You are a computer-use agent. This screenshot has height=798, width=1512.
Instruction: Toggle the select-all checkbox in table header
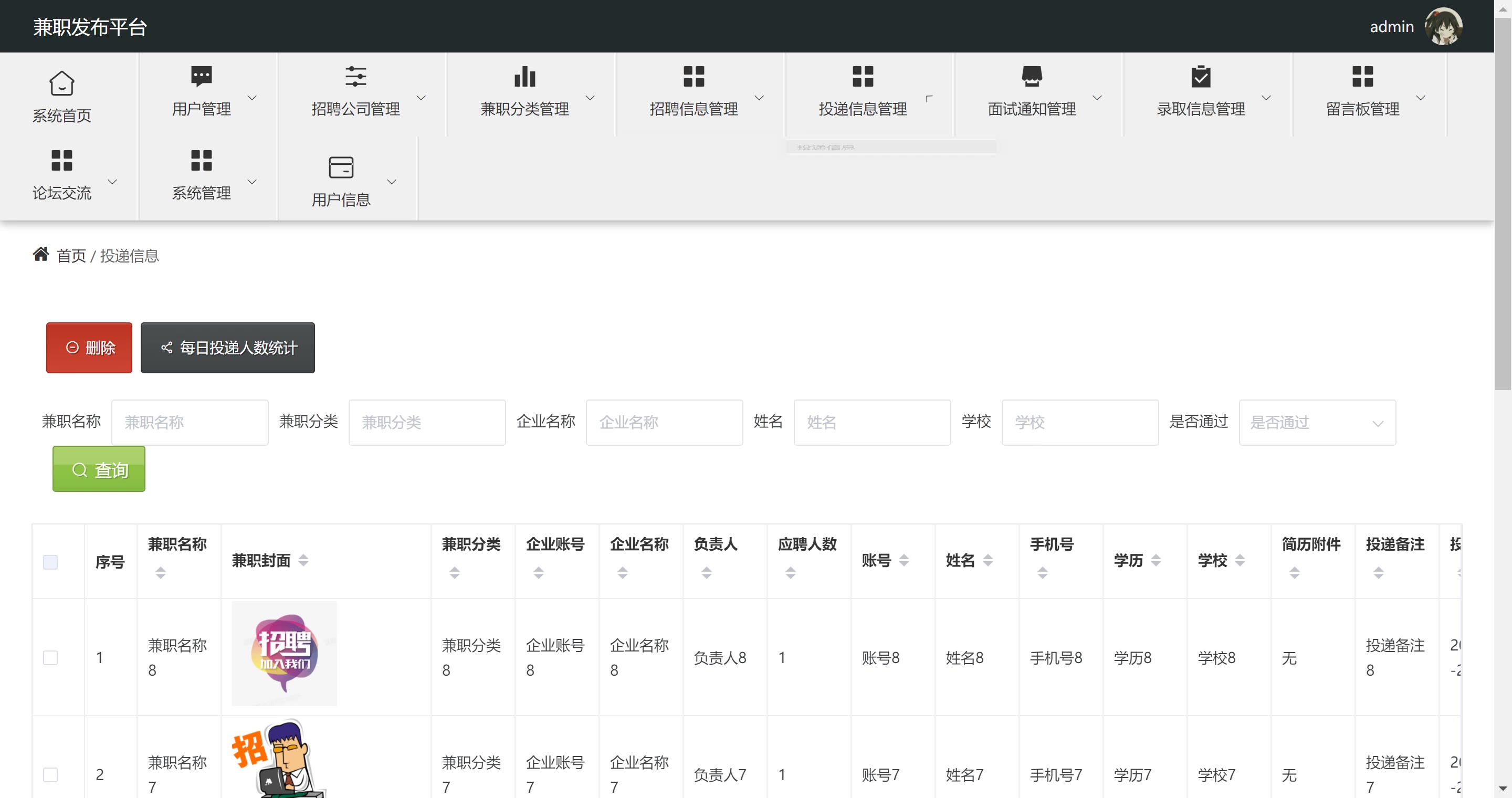click(x=50, y=562)
